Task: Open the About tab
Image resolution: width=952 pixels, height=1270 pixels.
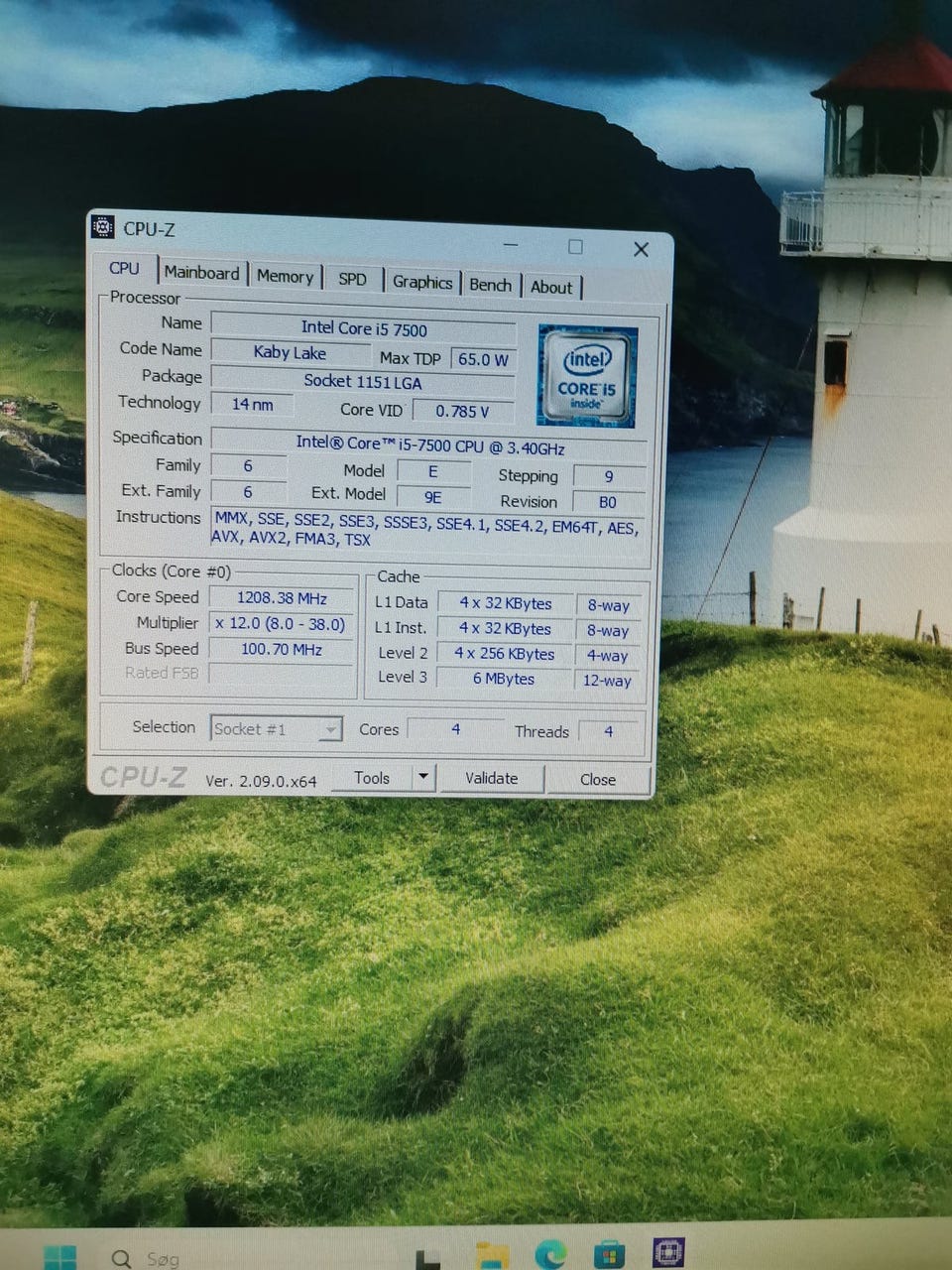Action: (551, 288)
